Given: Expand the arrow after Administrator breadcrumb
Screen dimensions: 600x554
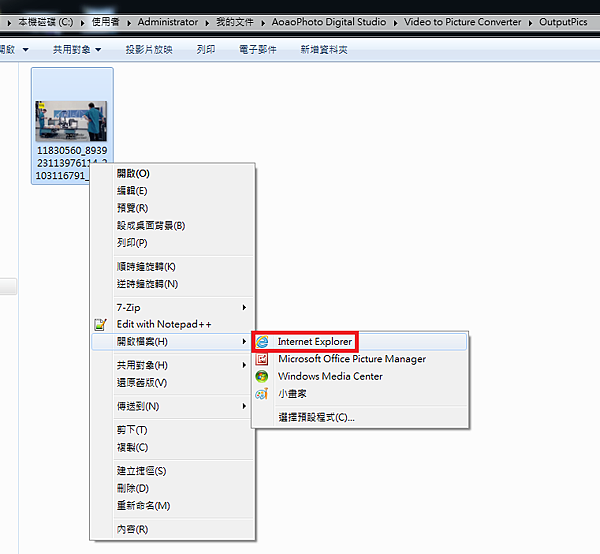Looking at the screenshot, I should point(207,23).
